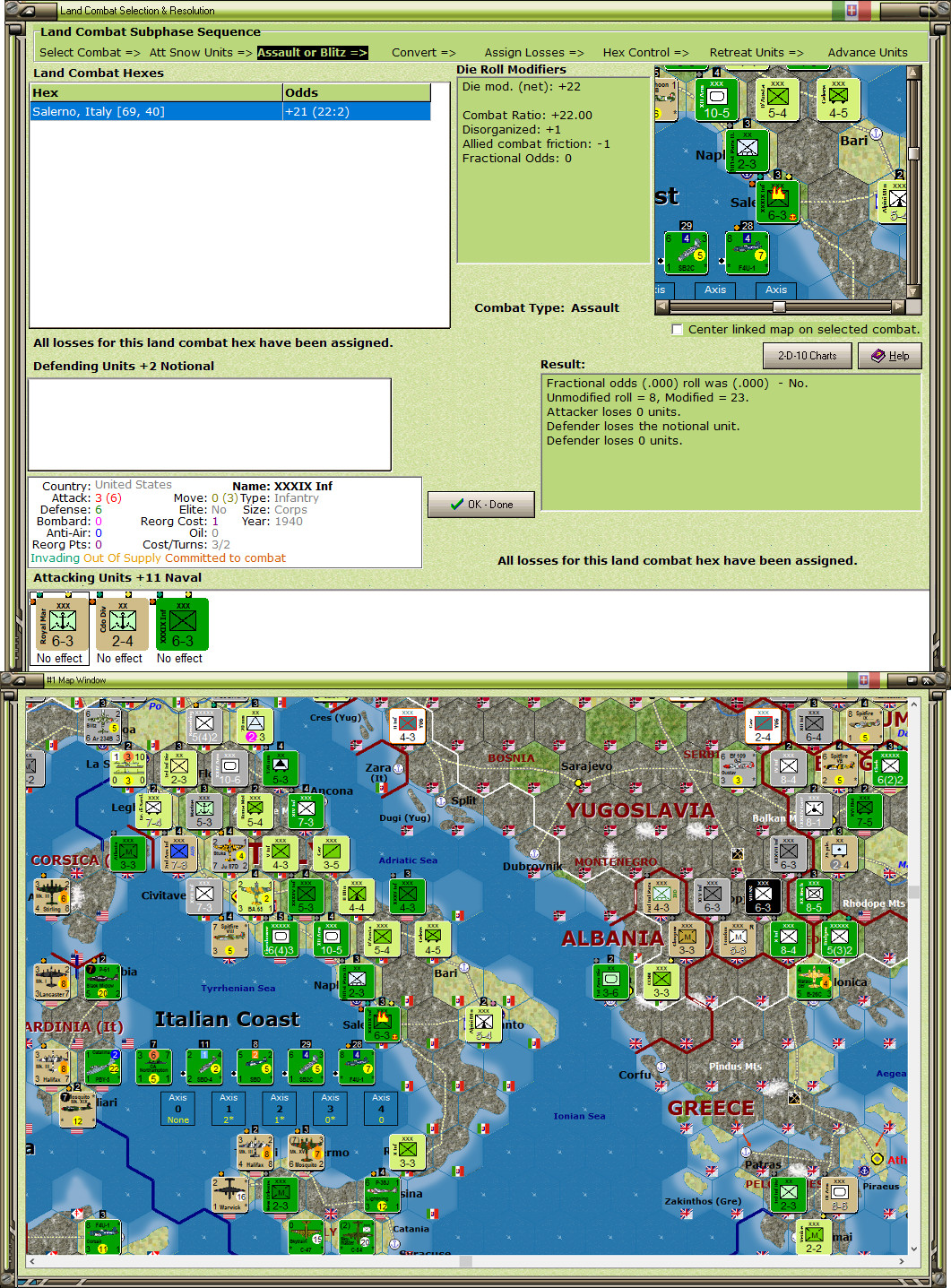Viewport: 951px width, 1288px height.
Task: Click the Convert => step label
Action: tap(423, 53)
